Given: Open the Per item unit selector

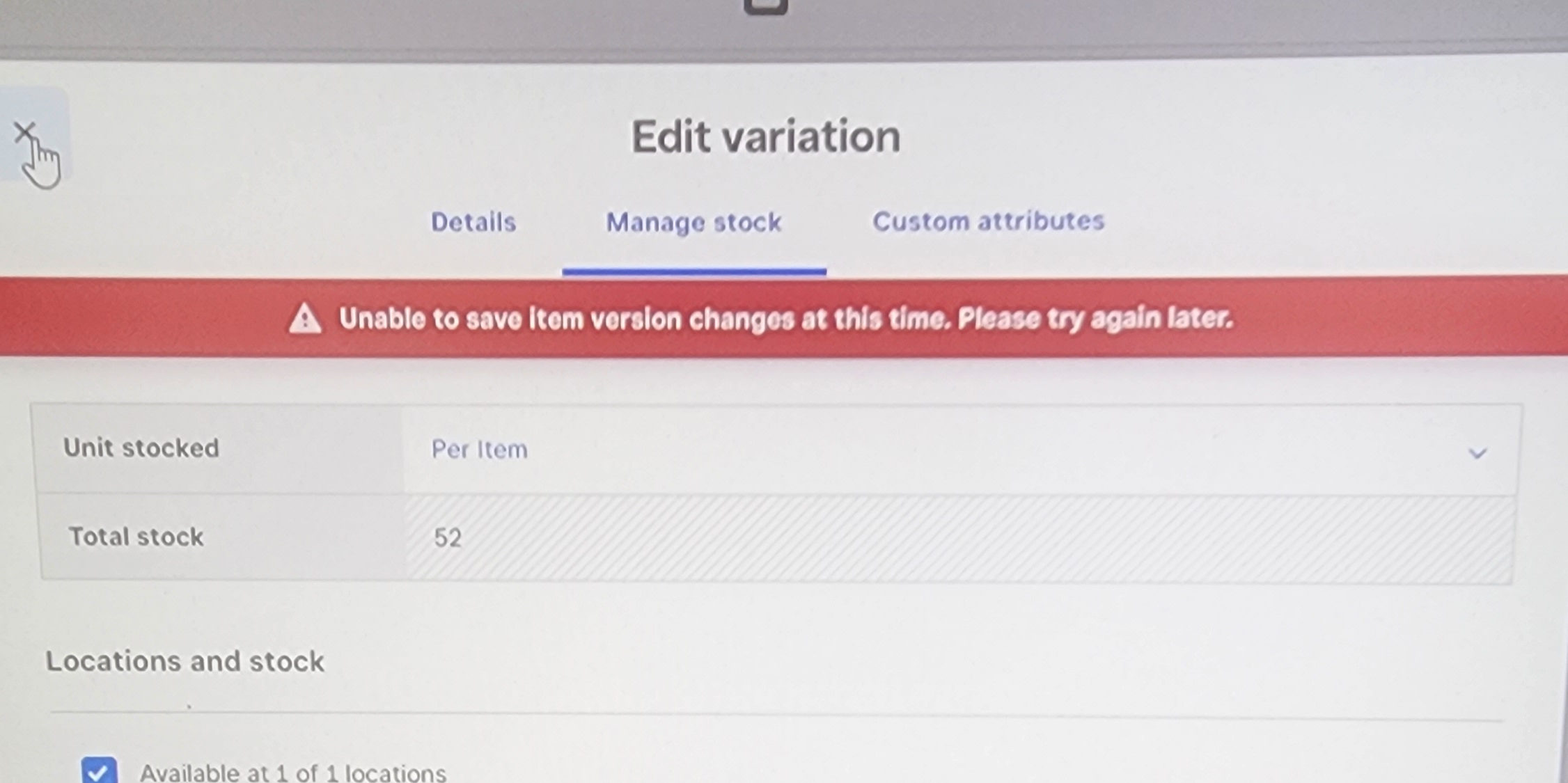Looking at the screenshot, I should [959, 450].
